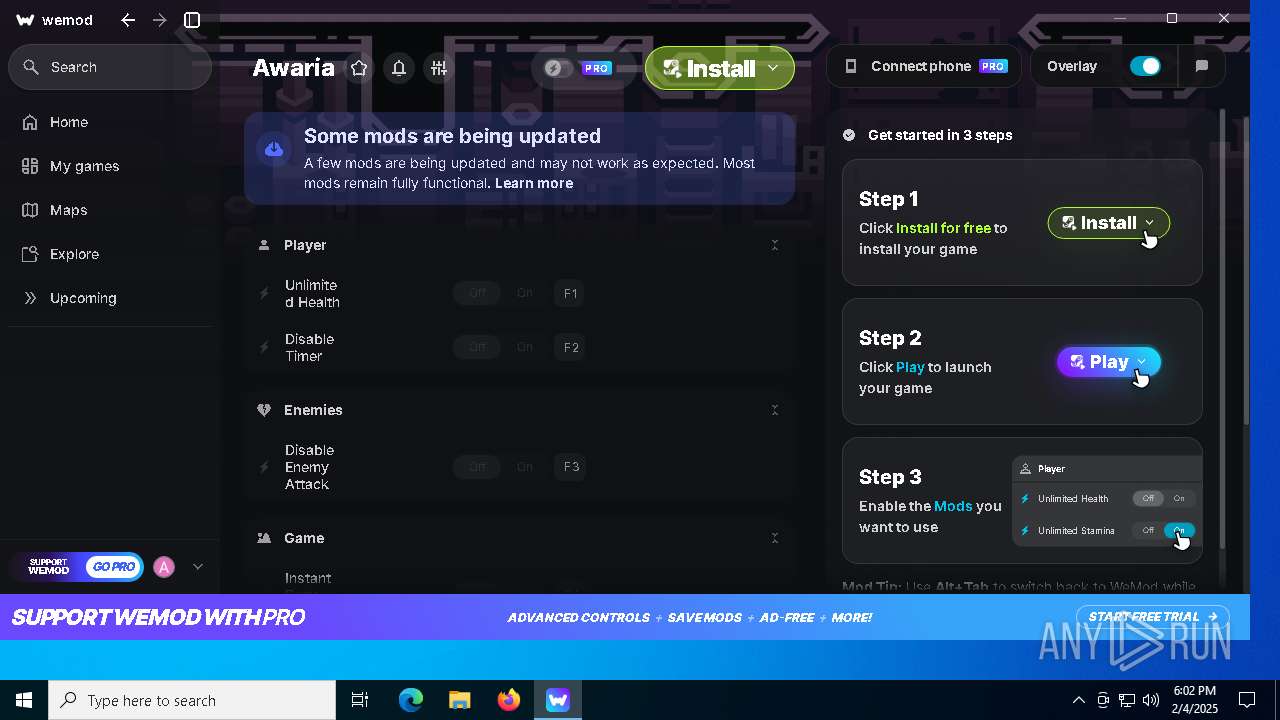
Task: Click F1 hotkey for Unlimited Health
Action: tap(571, 293)
